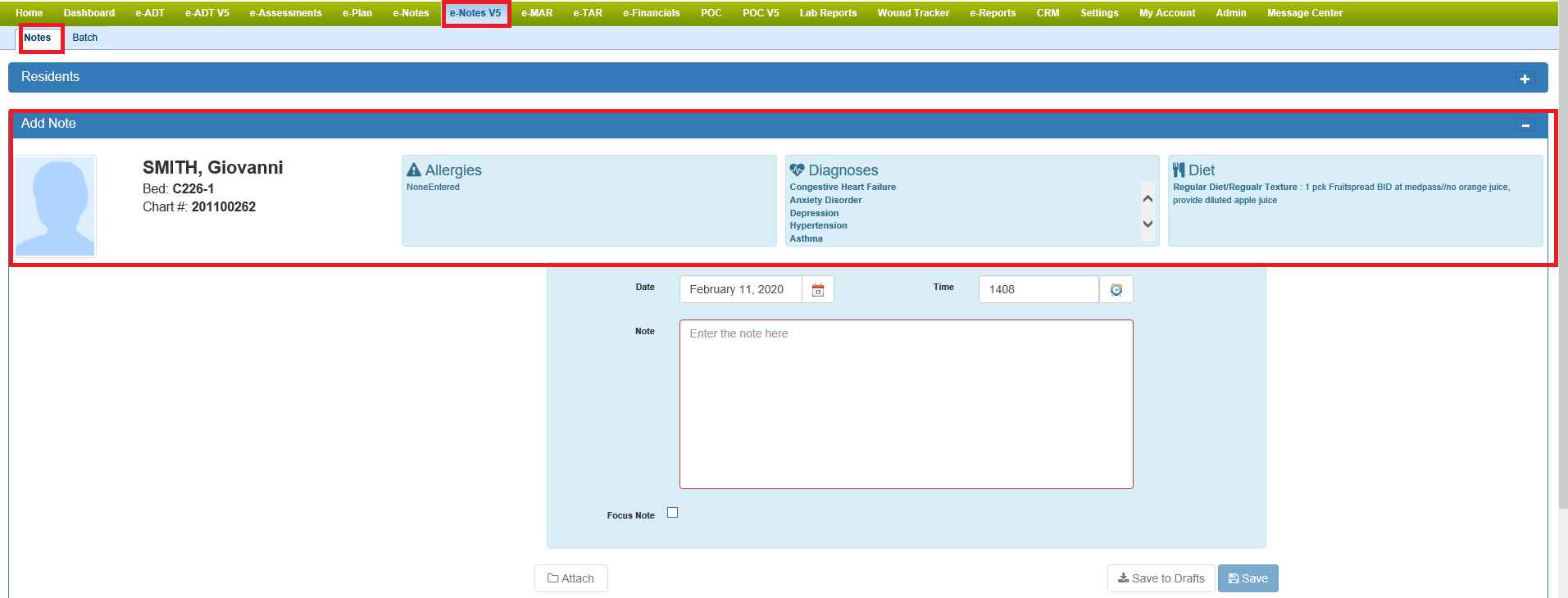Click the Save button
This screenshot has width=1568, height=598.
point(1248,578)
